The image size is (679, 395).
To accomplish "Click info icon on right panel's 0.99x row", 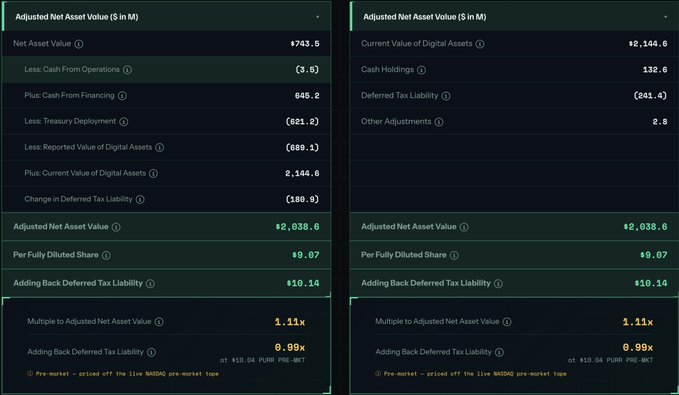I will coord(499,352).
